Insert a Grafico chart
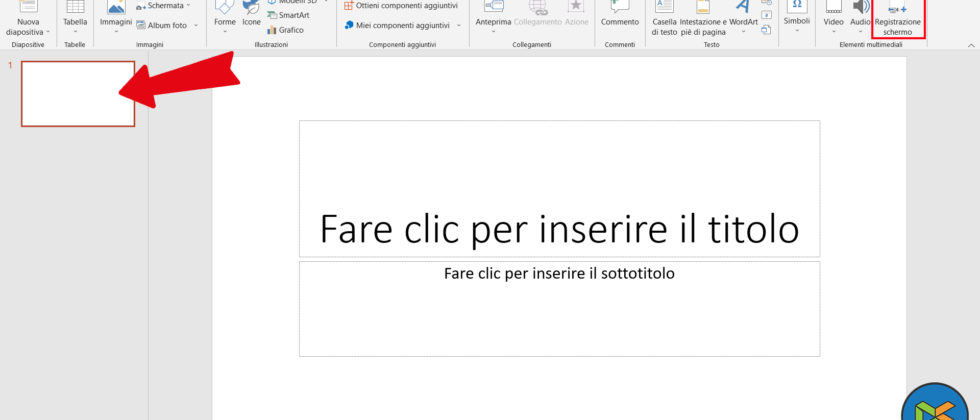The image size is (980, 420). [284, 30]
